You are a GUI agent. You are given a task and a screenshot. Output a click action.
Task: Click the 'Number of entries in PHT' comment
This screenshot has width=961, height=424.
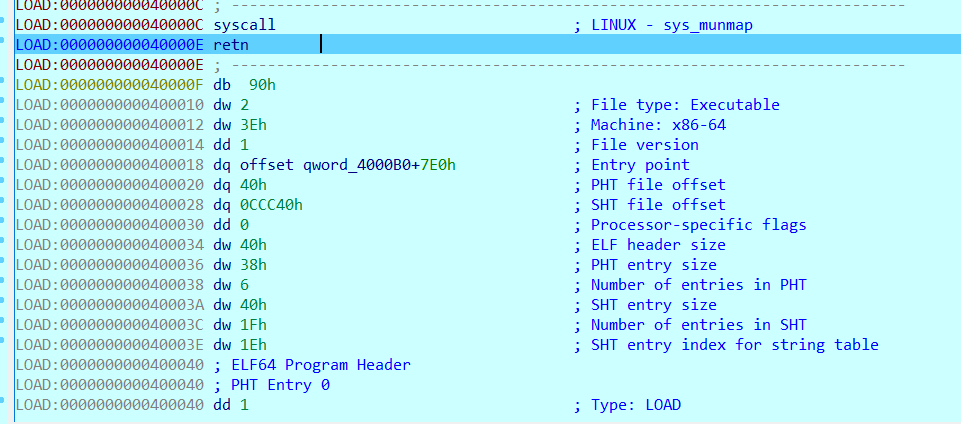coord(698,285)
